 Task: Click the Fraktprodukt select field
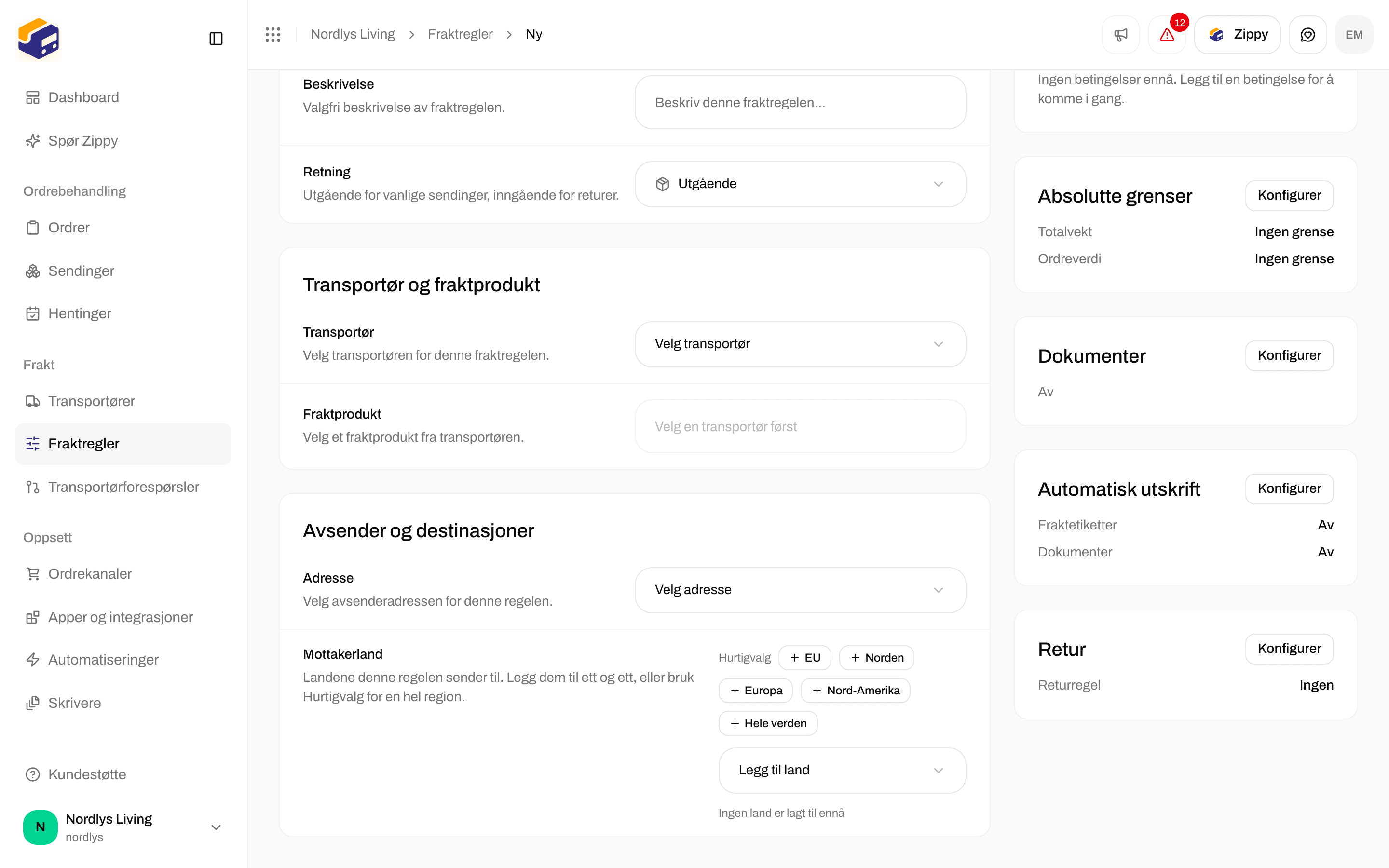[x=800, y=427]
